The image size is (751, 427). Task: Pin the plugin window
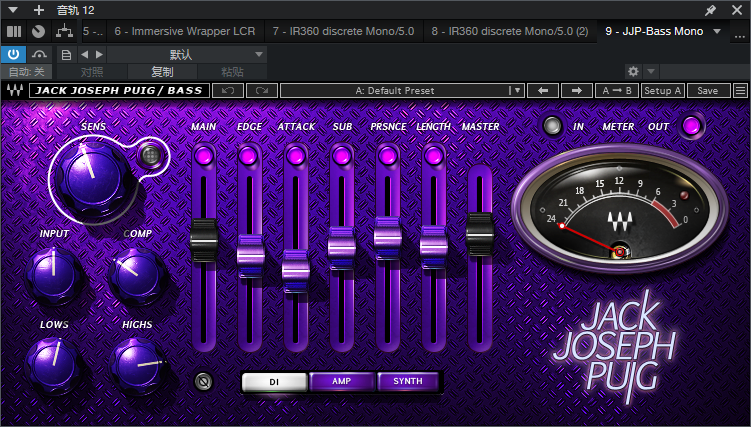(710, 10)
